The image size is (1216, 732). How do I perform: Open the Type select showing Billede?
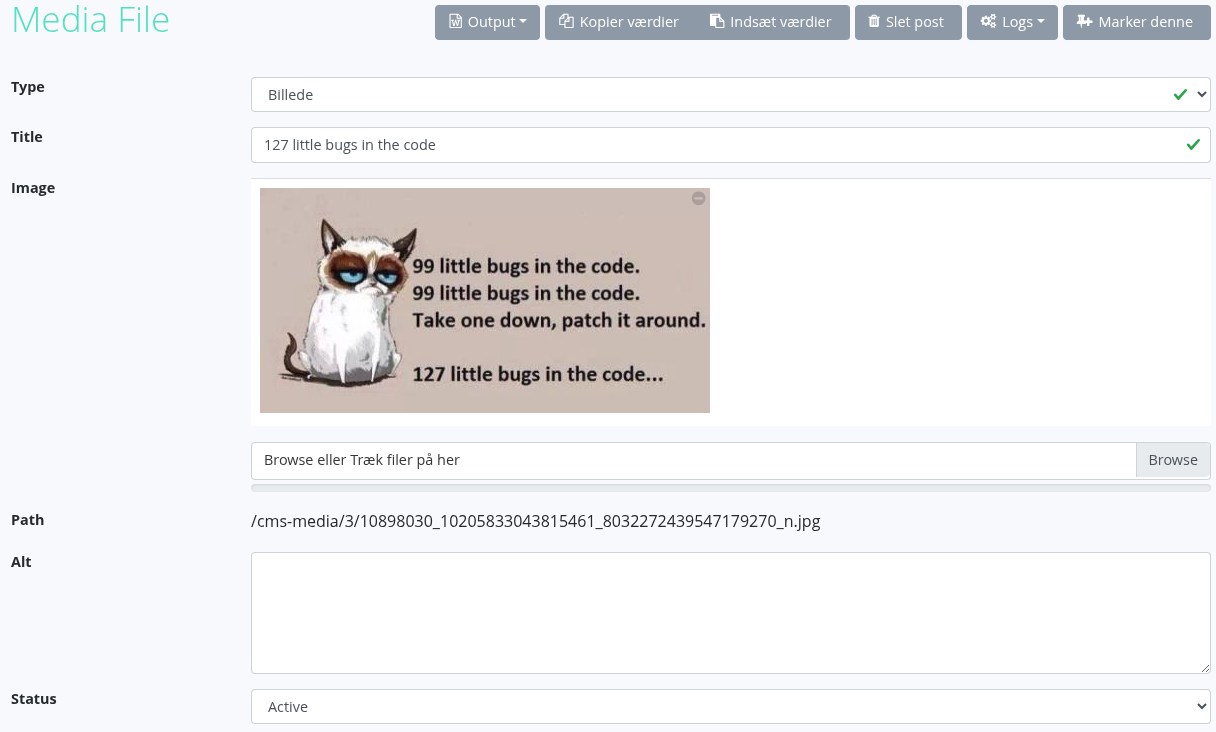[x=731, y=95]
